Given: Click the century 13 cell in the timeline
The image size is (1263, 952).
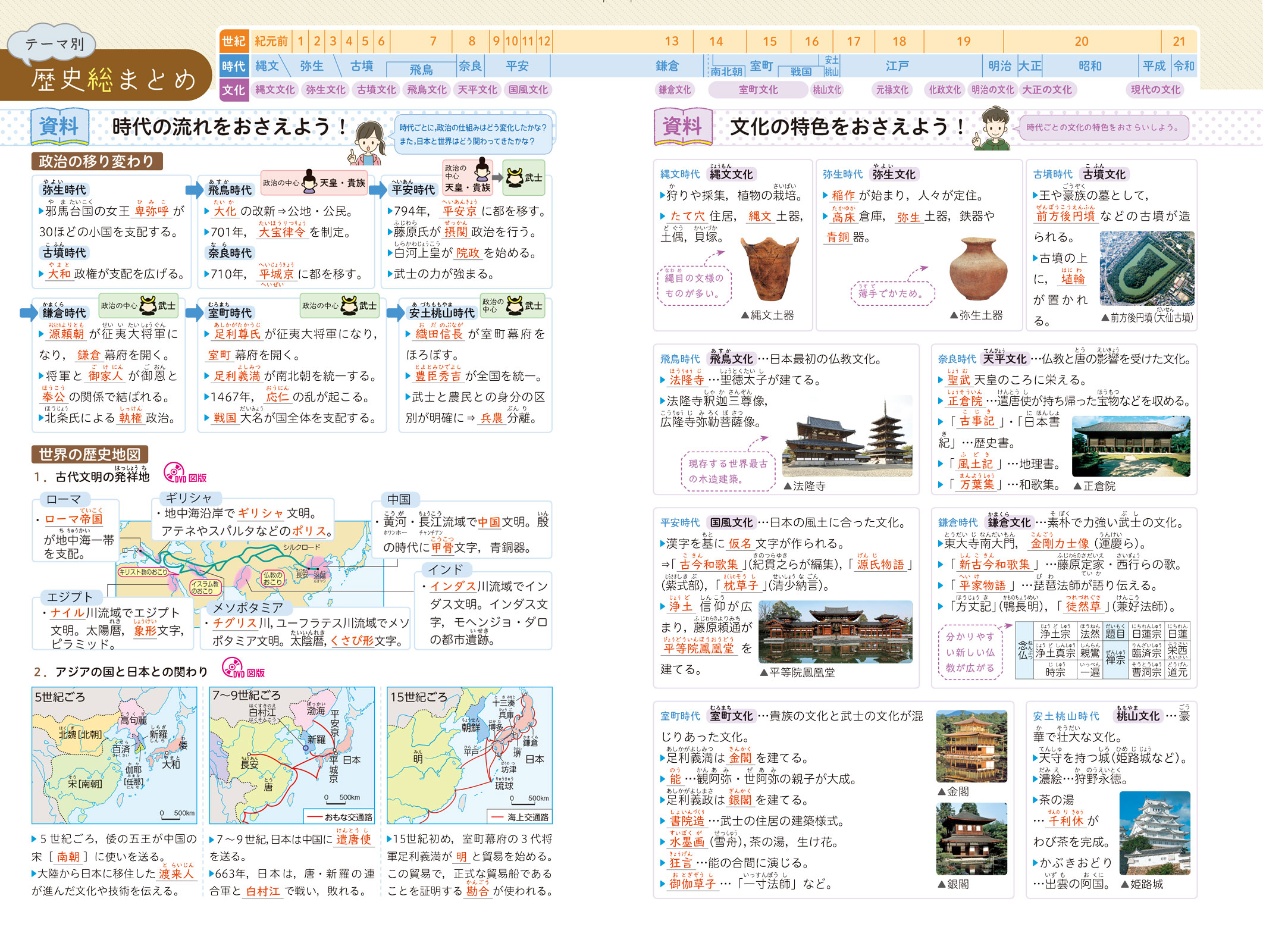Looking at the screenshot, I should point(671,41).
